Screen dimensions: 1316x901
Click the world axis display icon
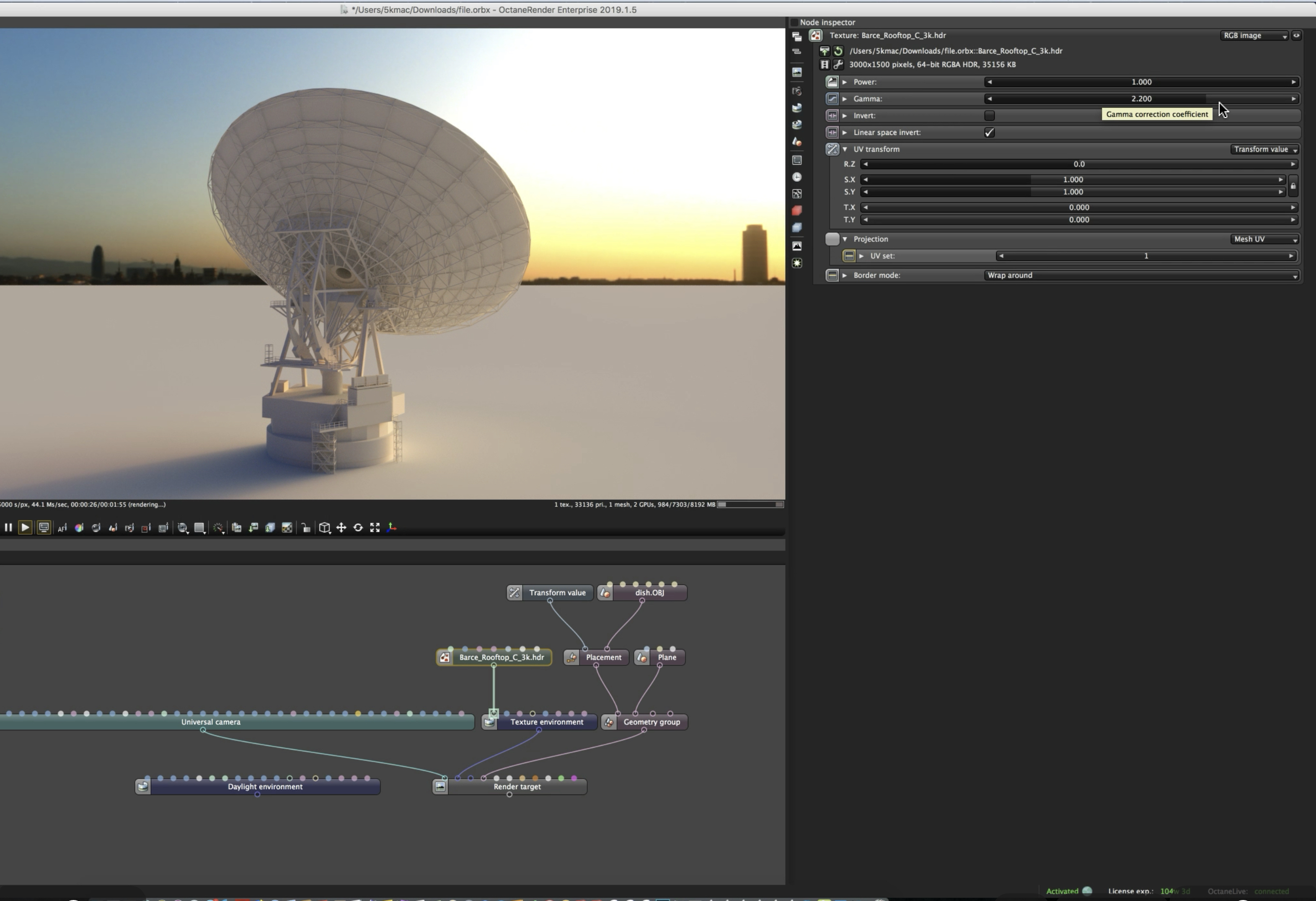pyautogui.click(x=392, y=528)
